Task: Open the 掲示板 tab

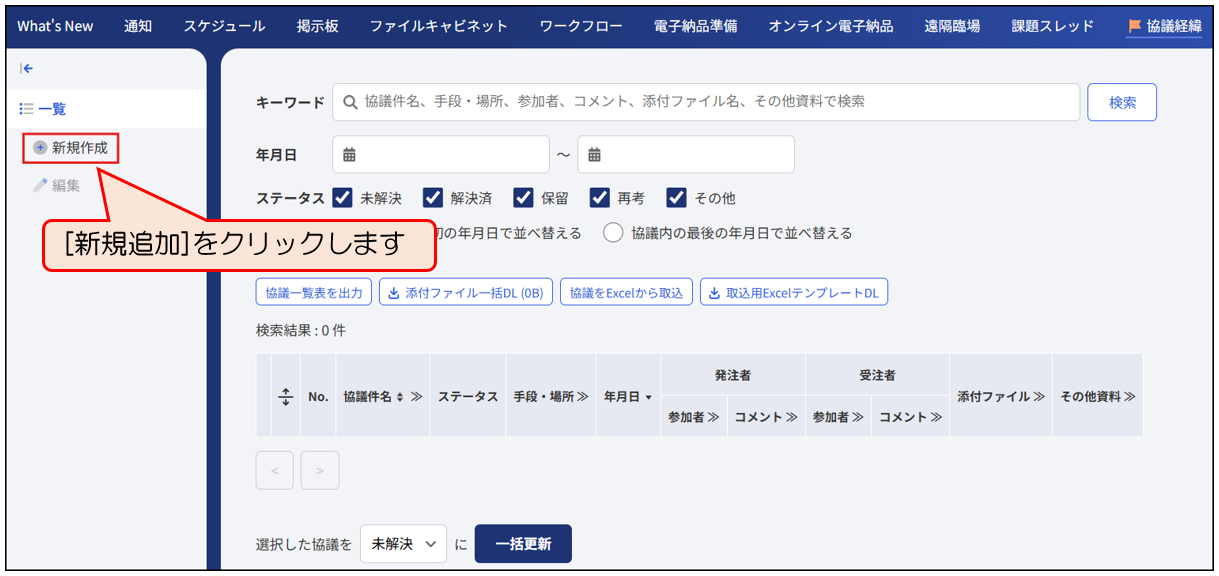Action: 318,26
